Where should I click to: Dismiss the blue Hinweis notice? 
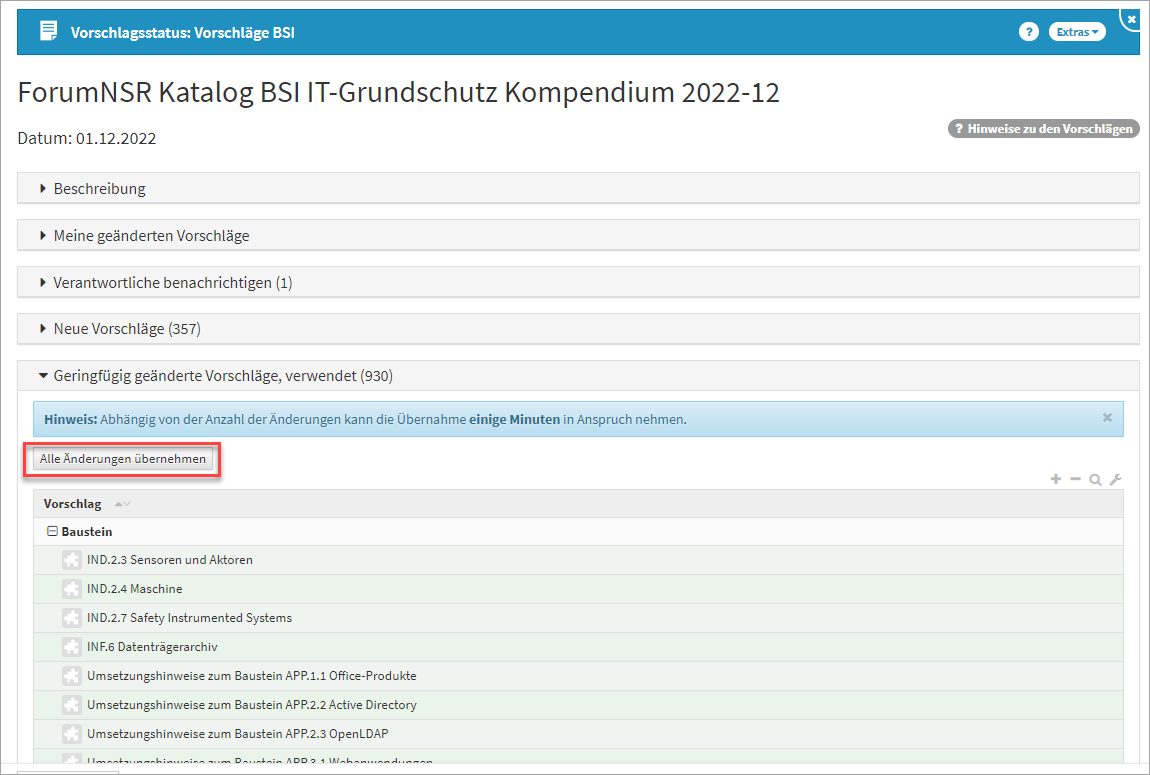tap(1107, 418)
